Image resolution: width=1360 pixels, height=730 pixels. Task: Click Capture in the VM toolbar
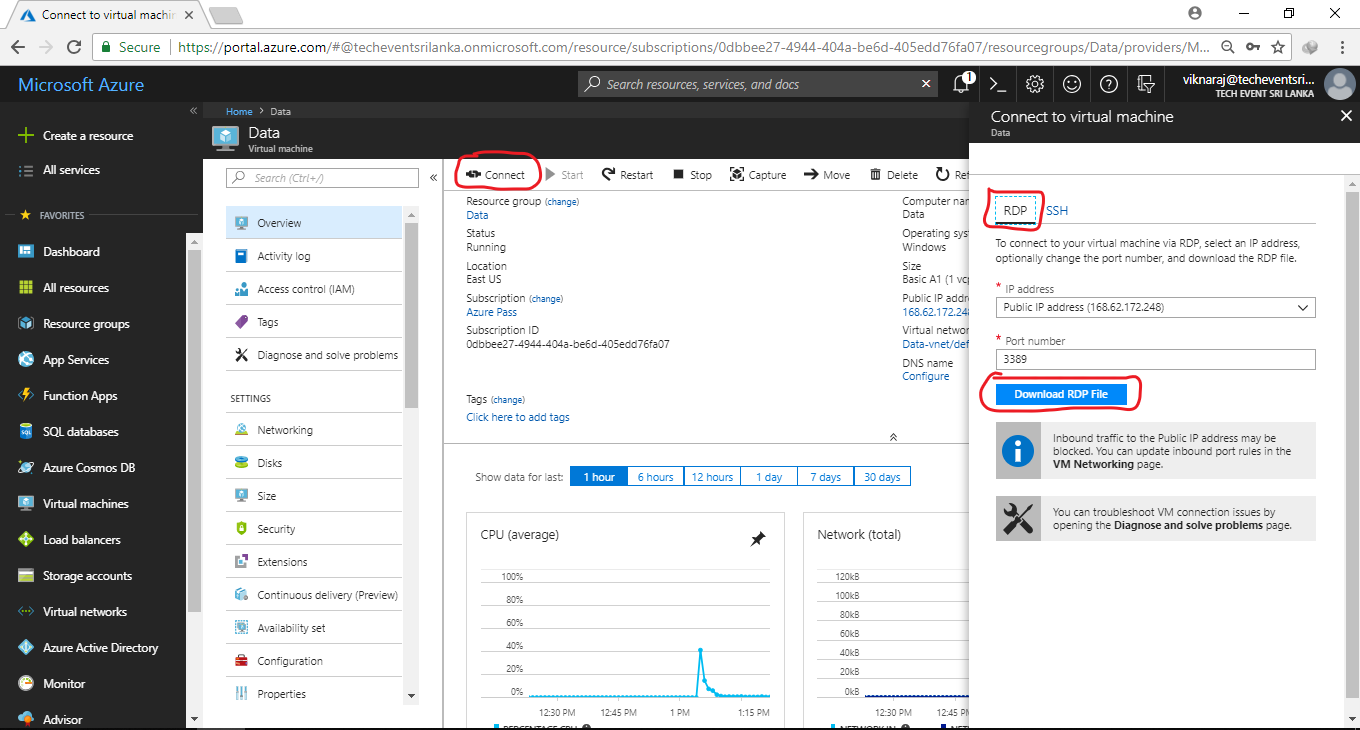(758, 175)
